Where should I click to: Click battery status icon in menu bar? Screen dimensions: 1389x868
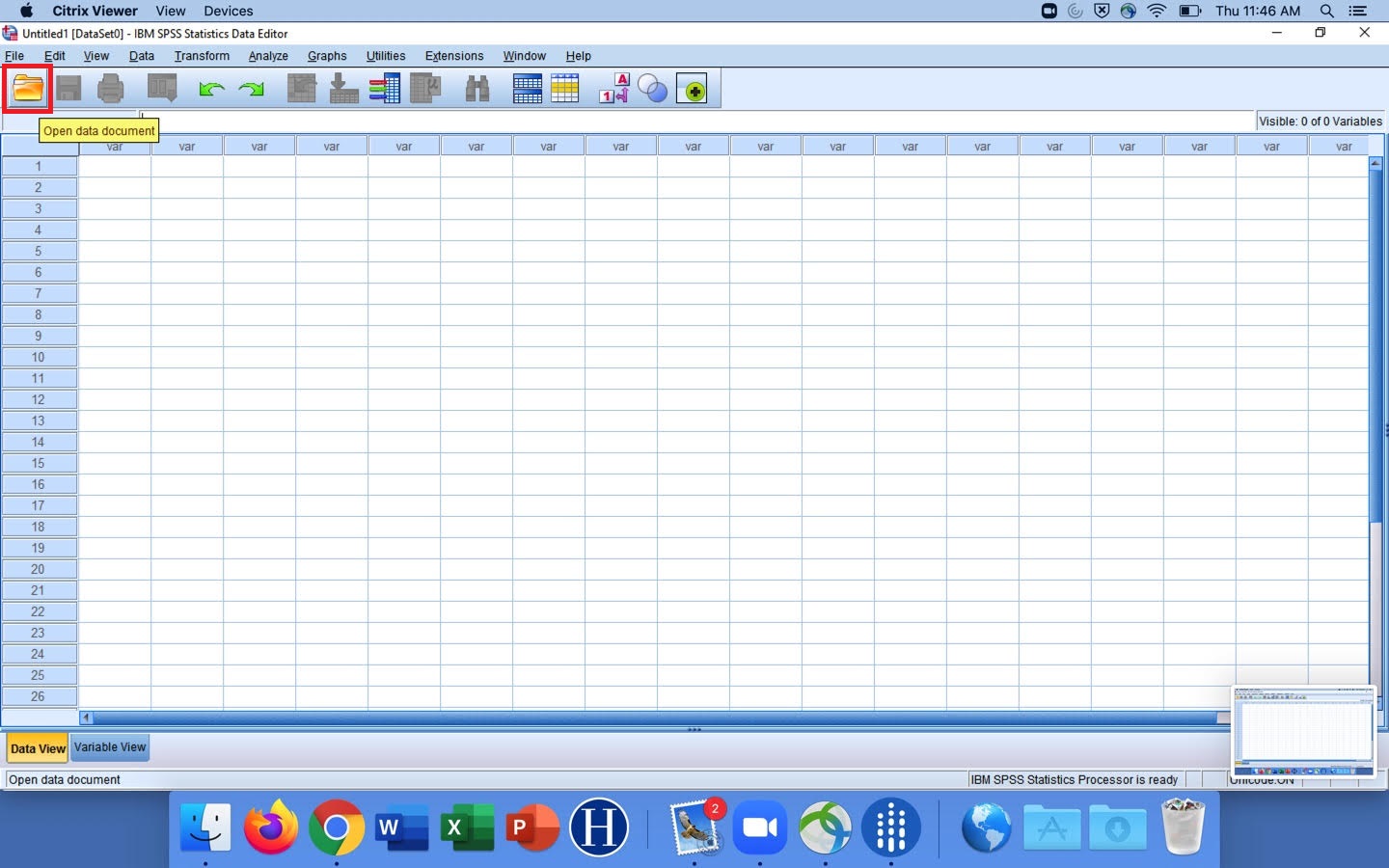click(1190, 11)
